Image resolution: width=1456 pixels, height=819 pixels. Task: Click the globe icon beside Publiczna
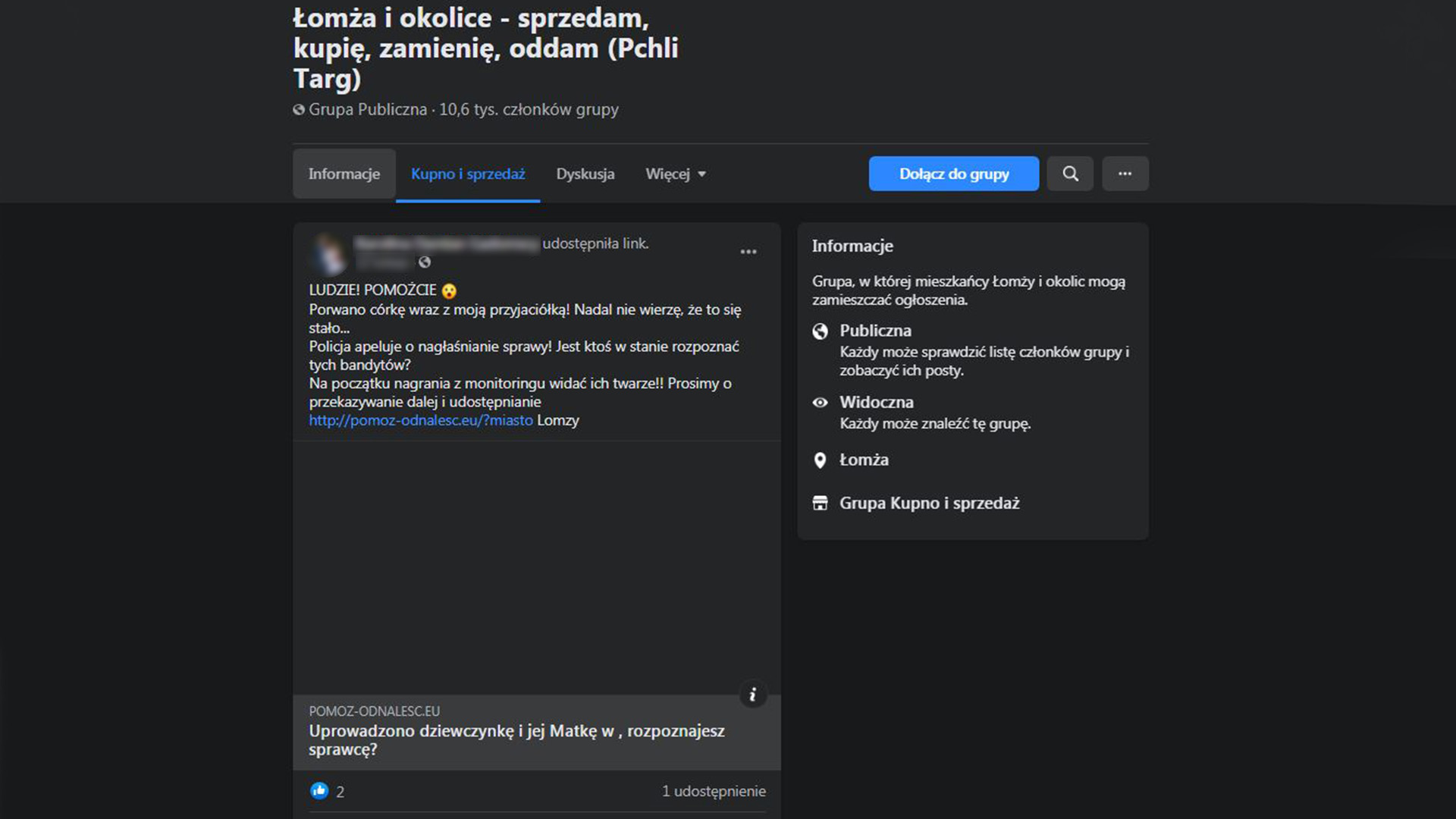coord(820,331)
